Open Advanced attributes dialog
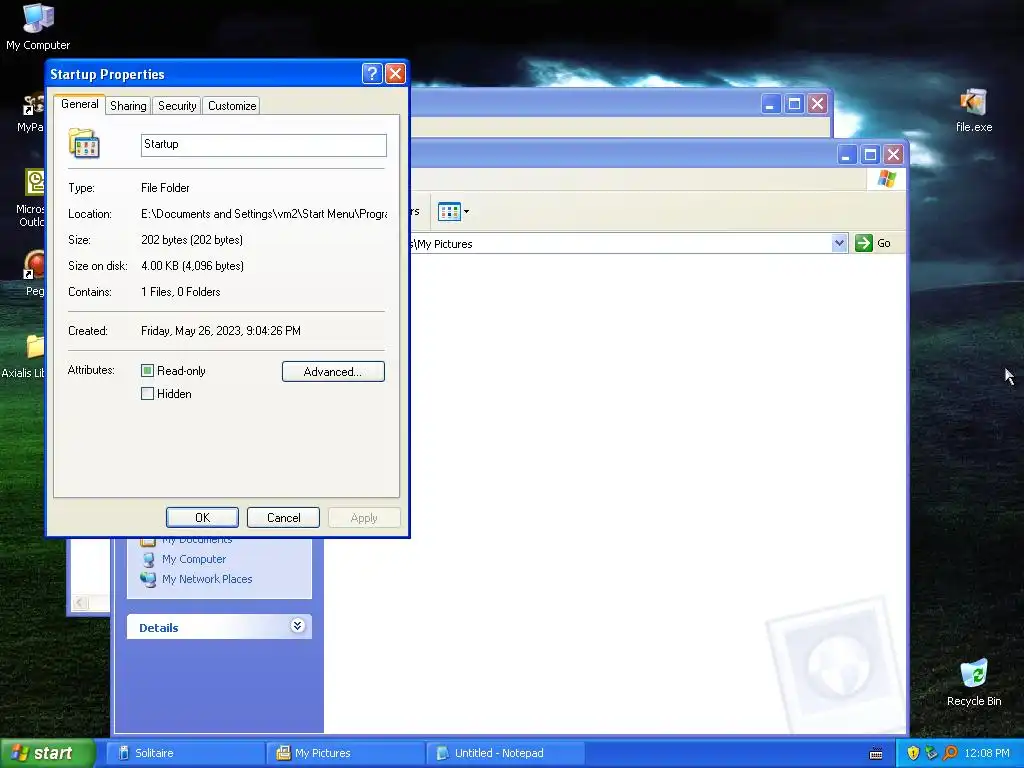The width and height of the screenshot is (1024, 768). (333, 372)
